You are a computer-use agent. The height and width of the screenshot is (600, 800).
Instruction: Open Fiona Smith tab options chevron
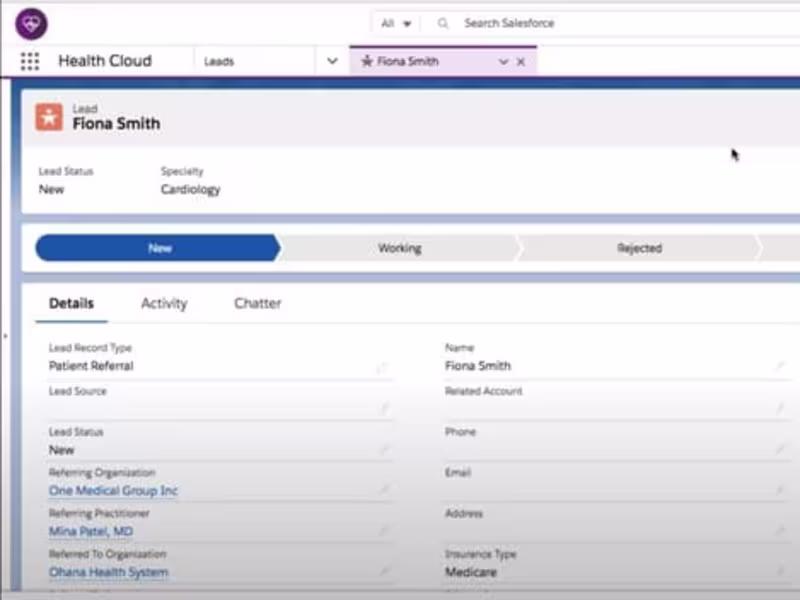tap(503, 62)
